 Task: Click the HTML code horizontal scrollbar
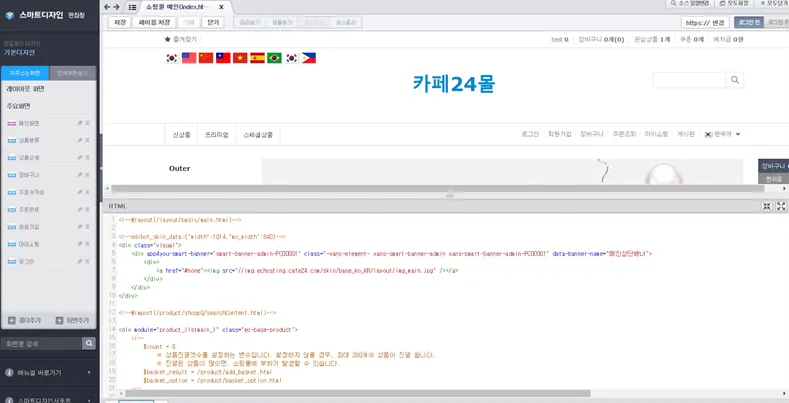(358, 393)
